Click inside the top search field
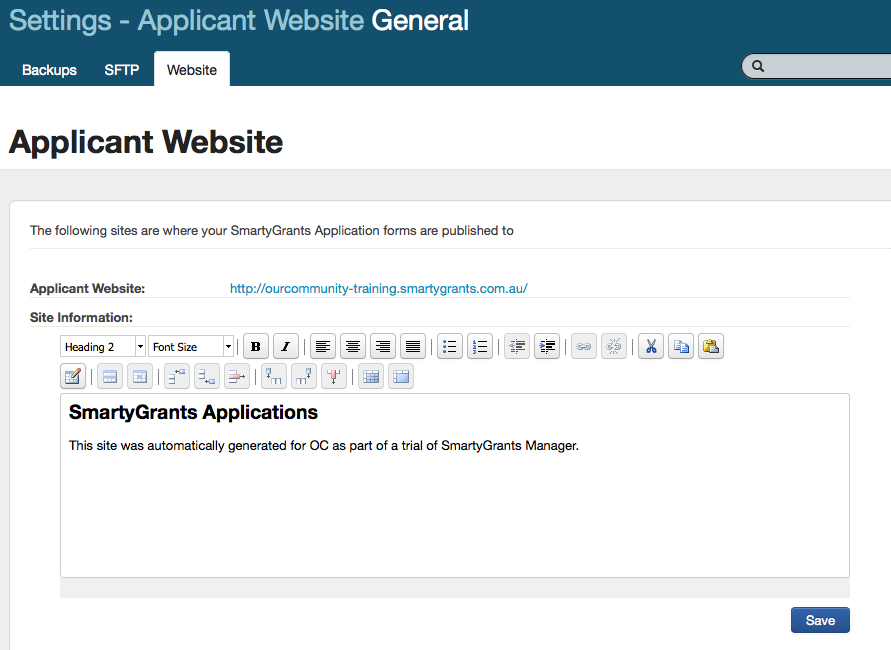 click(825, 67)
